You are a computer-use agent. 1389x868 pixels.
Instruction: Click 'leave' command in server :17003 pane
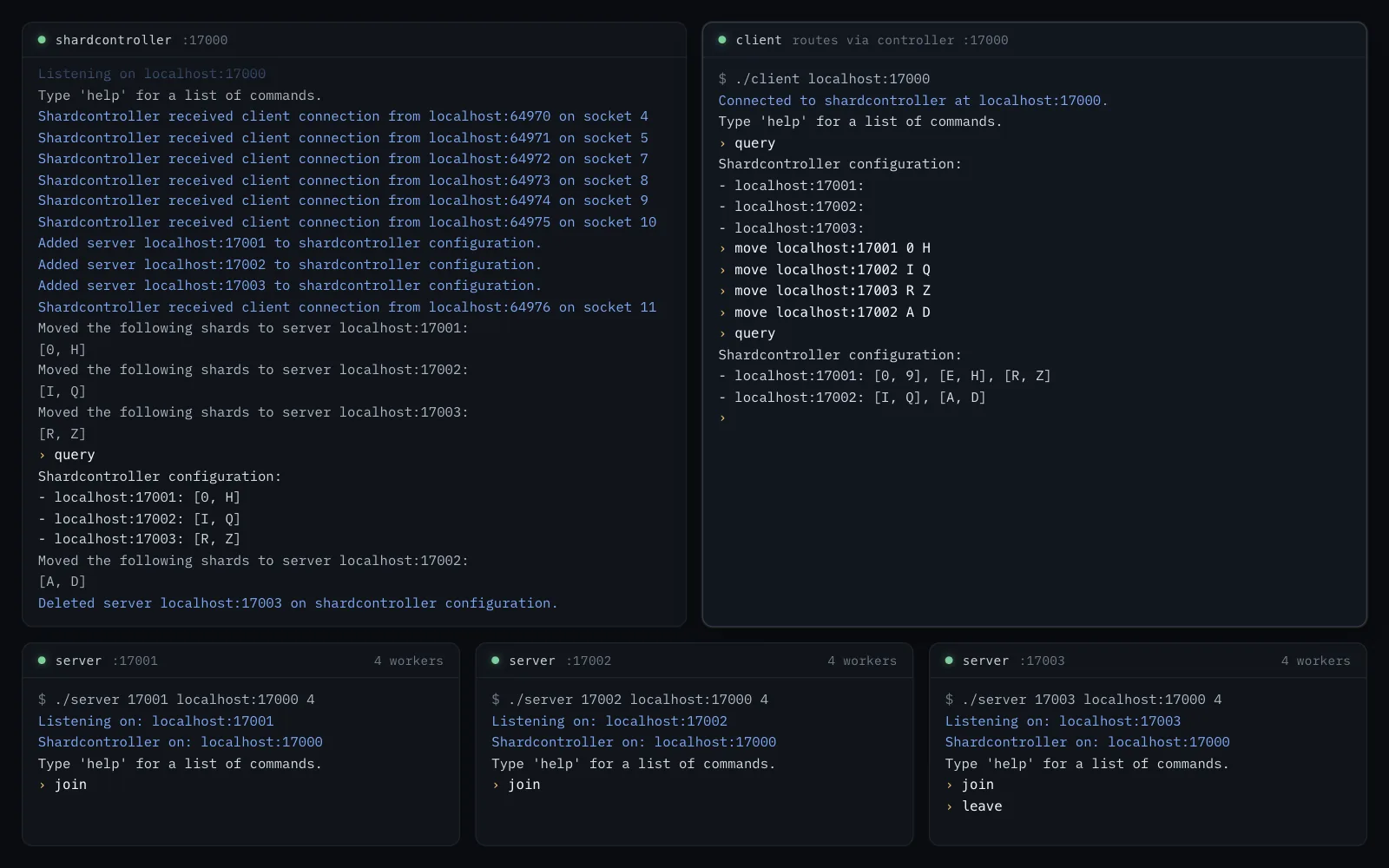click(x=973, y=806)
